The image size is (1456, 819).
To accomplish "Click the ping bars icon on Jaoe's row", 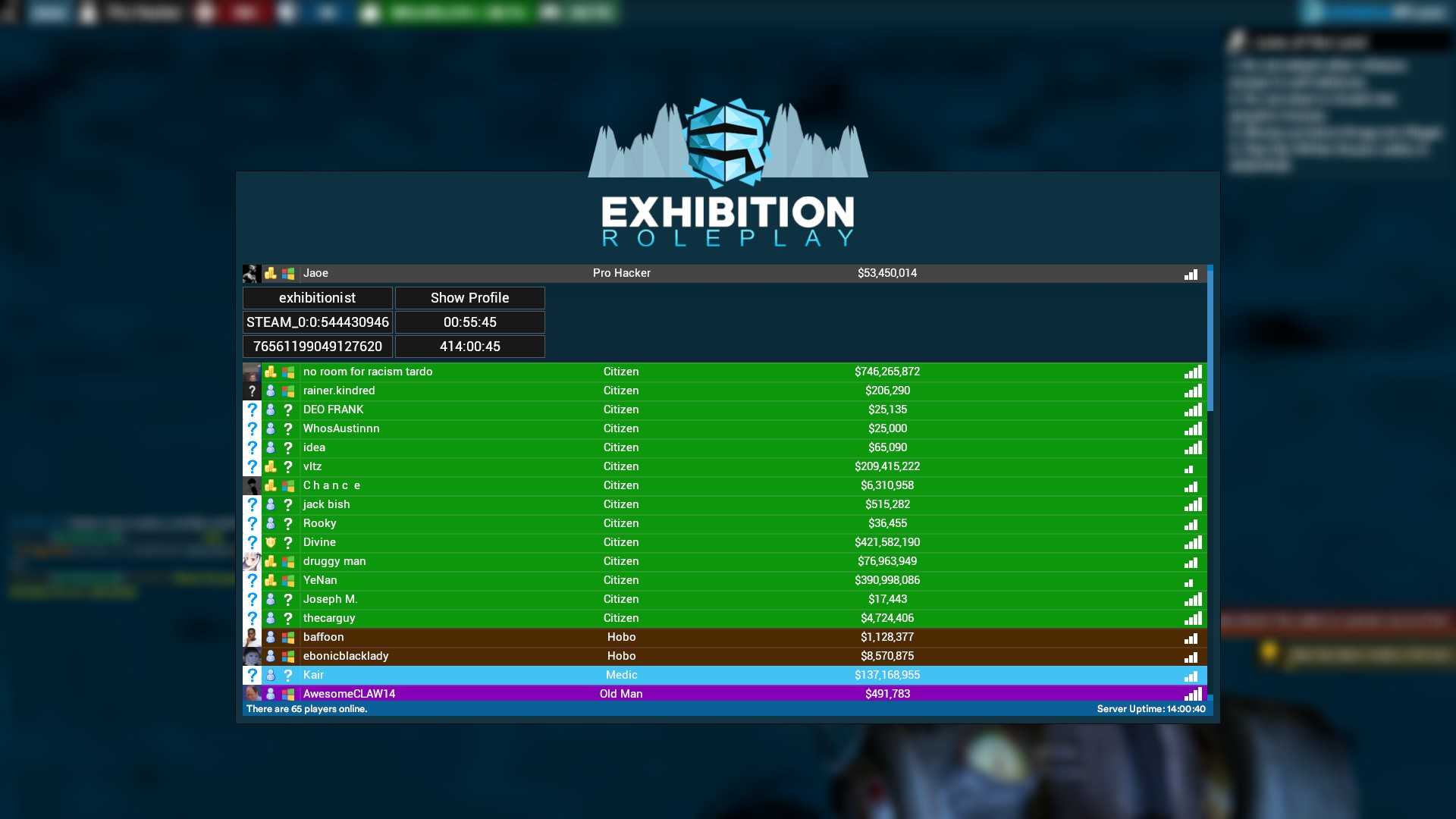I will (x=1191, y=275).
